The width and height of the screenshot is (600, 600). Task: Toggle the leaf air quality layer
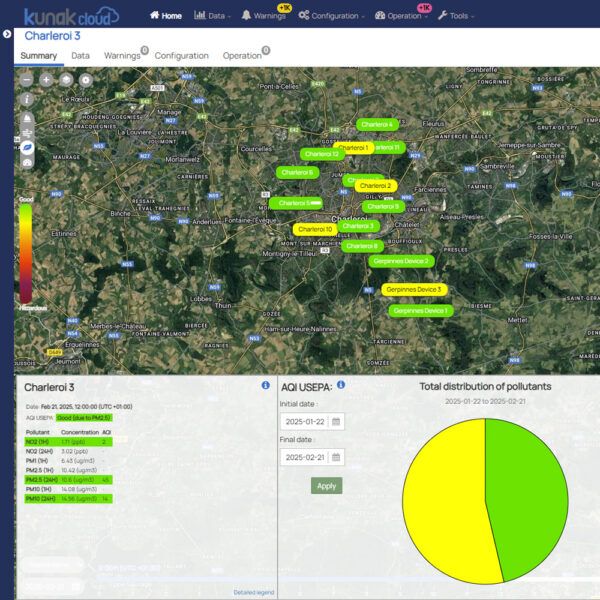27,147
